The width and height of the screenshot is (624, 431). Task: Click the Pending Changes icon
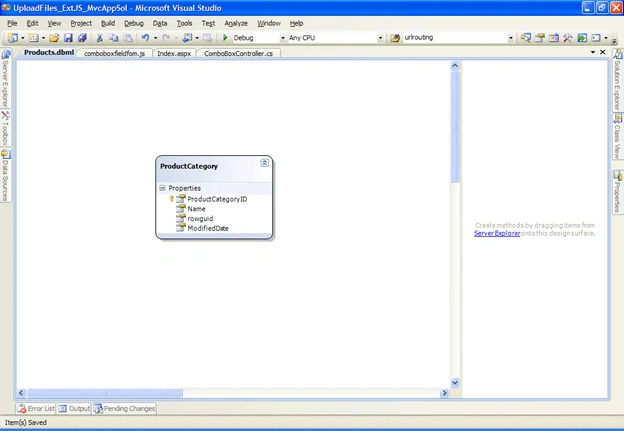pos(98,409)
